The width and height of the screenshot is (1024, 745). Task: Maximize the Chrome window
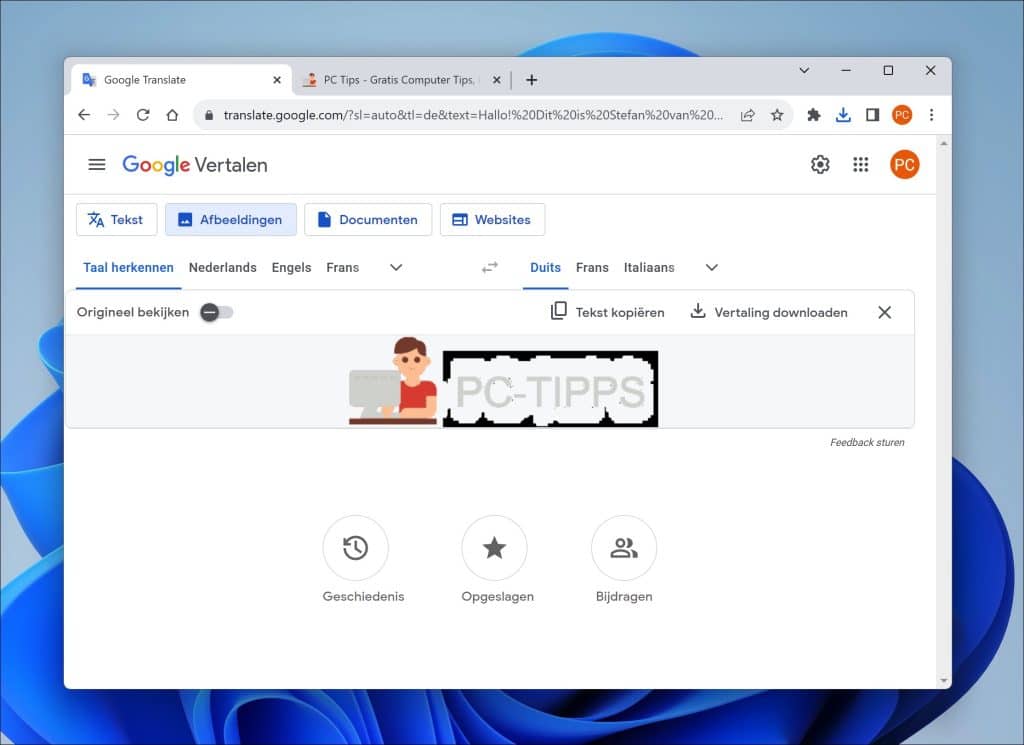coord(888,71)
